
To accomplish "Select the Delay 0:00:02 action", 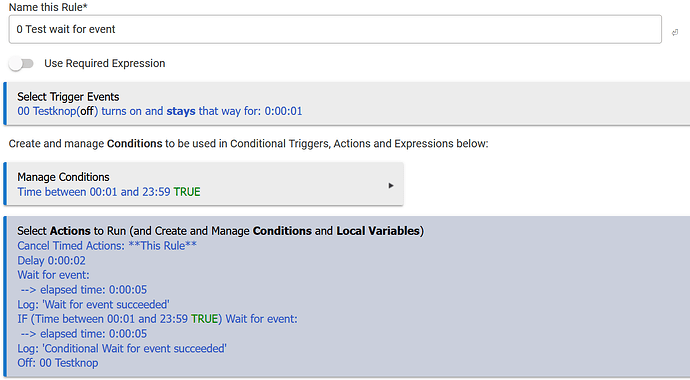I will [x=51, y=261].
